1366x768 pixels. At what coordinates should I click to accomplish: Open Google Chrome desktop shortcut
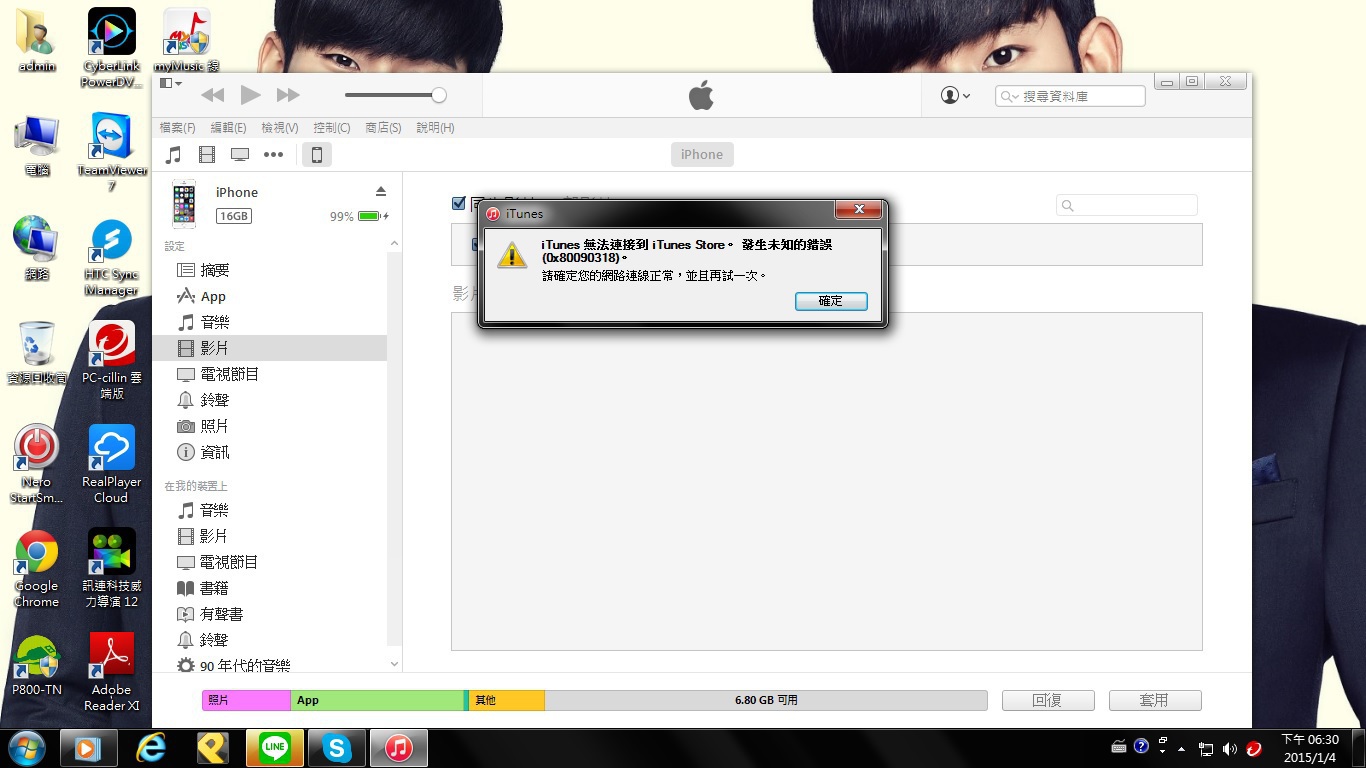click(x=36, y=568)
